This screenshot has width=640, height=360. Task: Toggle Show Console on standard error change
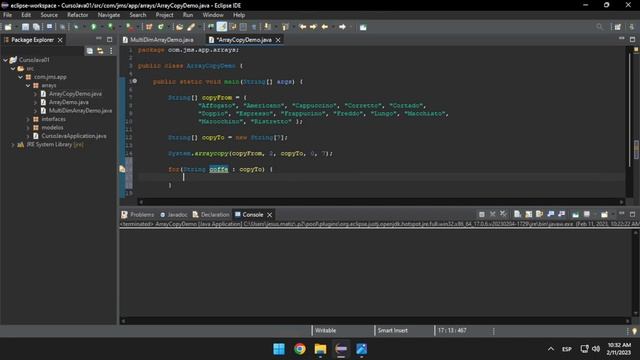tap(562, 214)
